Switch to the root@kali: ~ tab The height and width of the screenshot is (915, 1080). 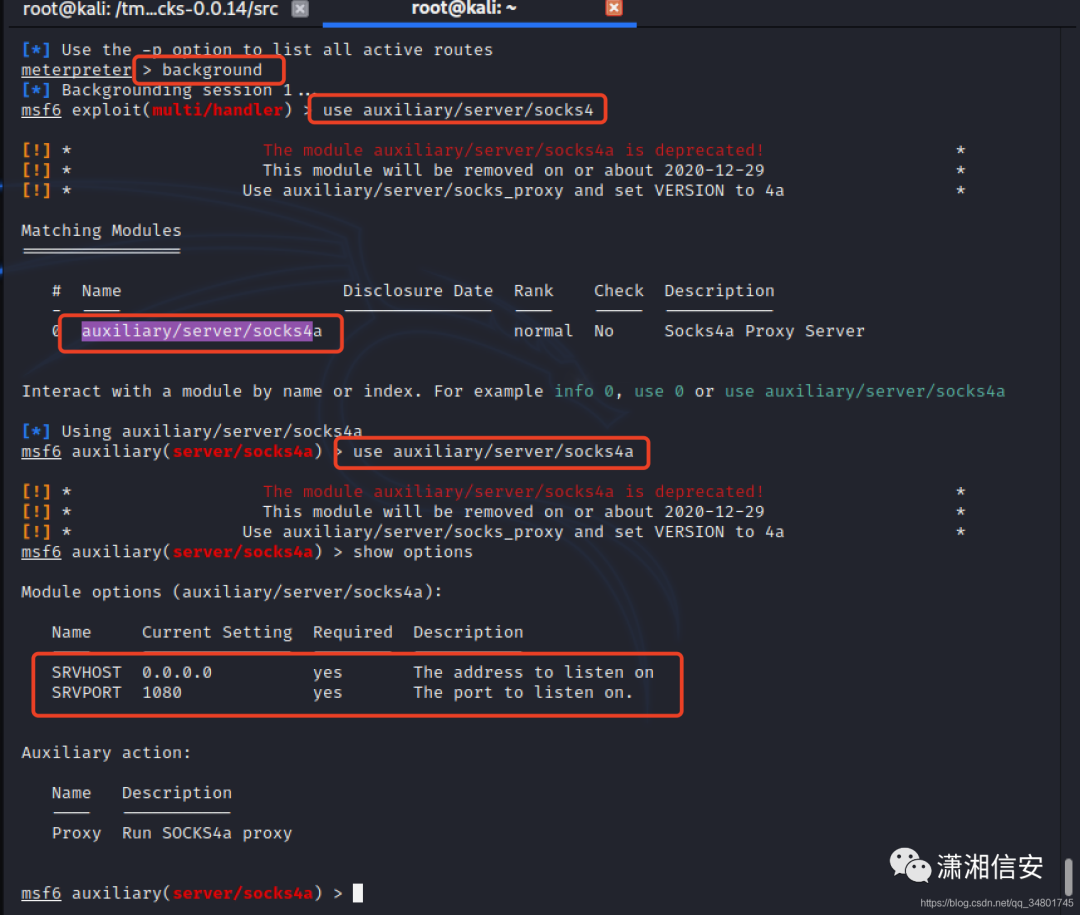[464, 8]
